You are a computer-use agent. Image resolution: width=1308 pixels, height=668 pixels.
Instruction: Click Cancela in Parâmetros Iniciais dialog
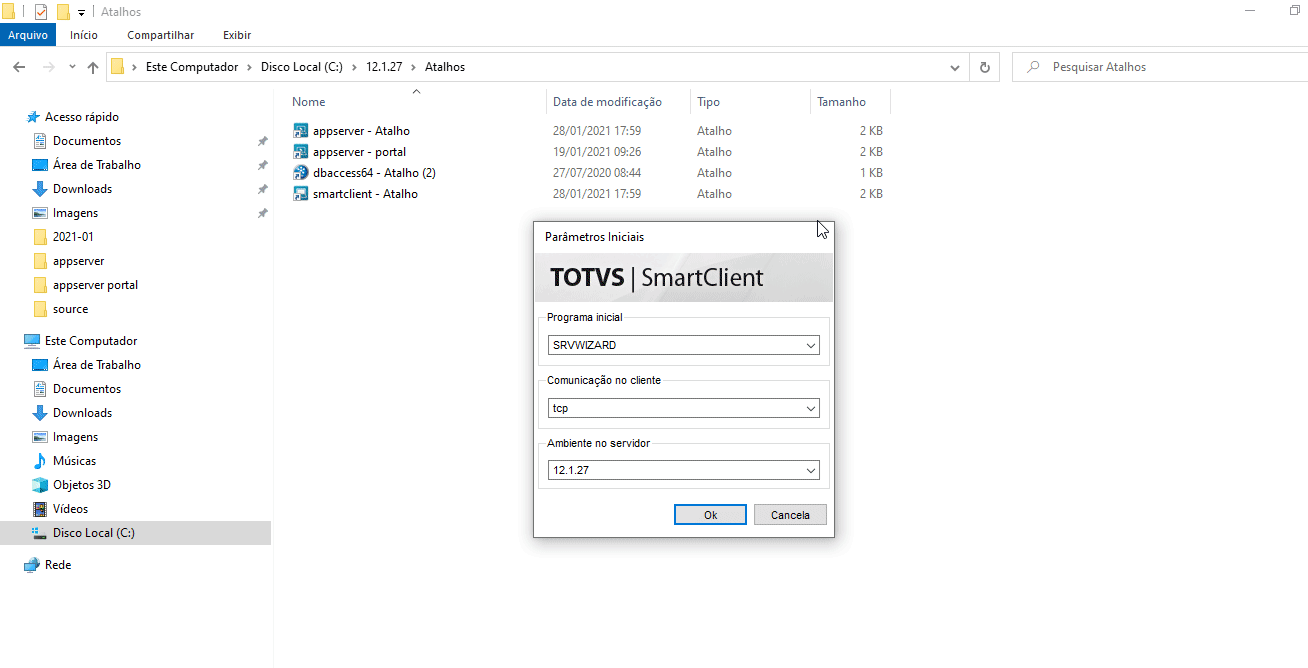[x=790, y=515]
